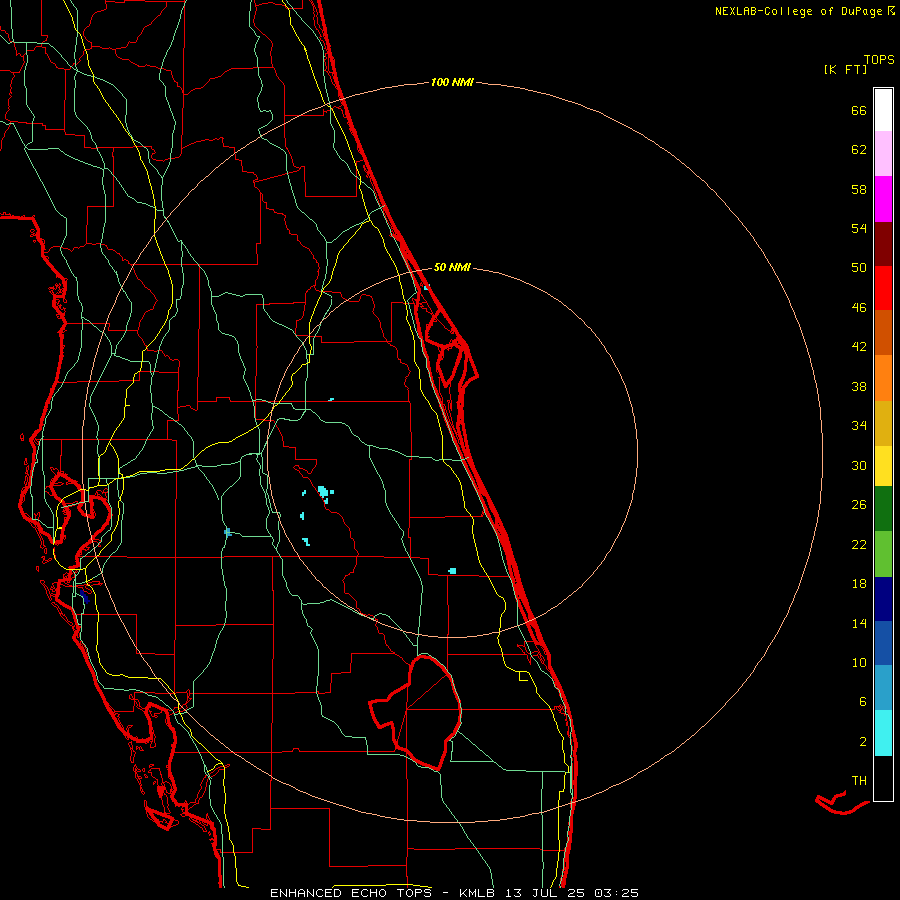This screenshot has height=900, width=900.
Task: Click the lone cyan echo southeast of the cluster
Action: [x=452, y=571]
